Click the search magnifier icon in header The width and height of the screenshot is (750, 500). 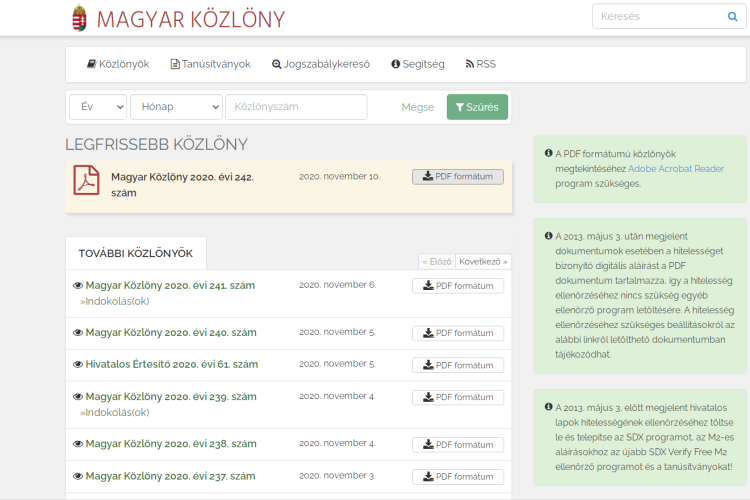pos(732,17)
